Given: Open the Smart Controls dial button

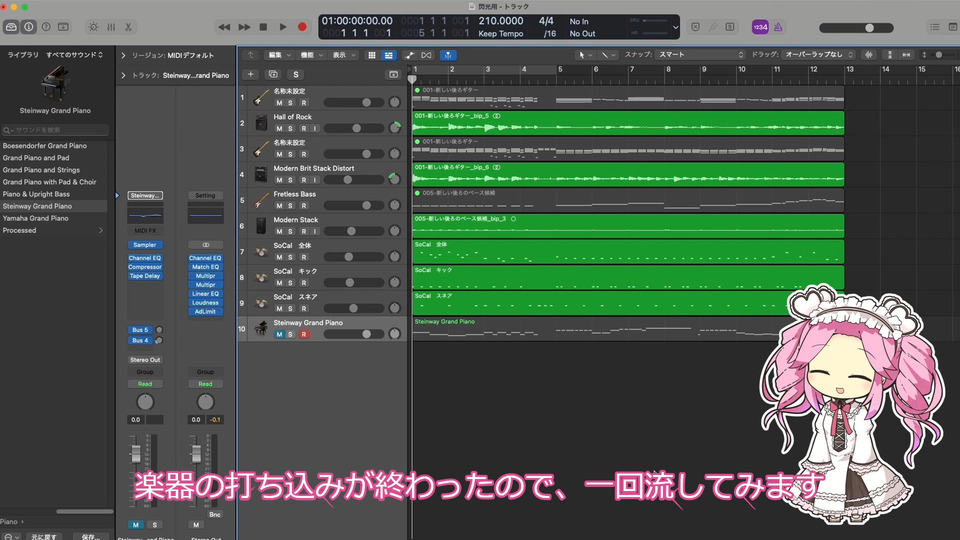Looking at the screenshot, I should (93, 27).
